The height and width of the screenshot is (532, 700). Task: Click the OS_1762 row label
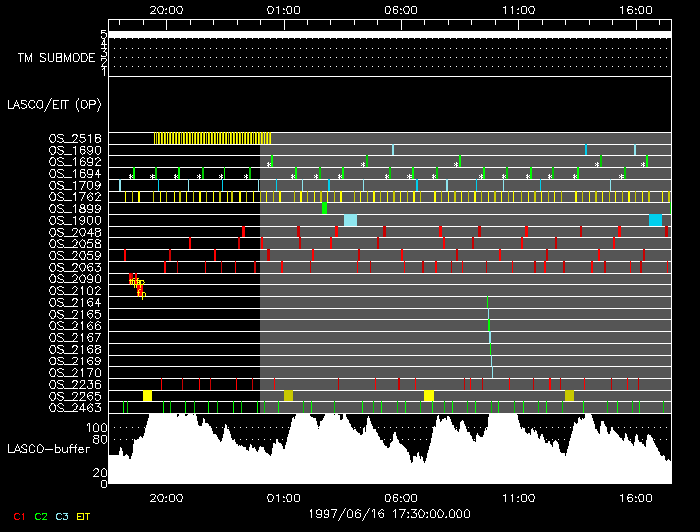click(x=74, y=197)
